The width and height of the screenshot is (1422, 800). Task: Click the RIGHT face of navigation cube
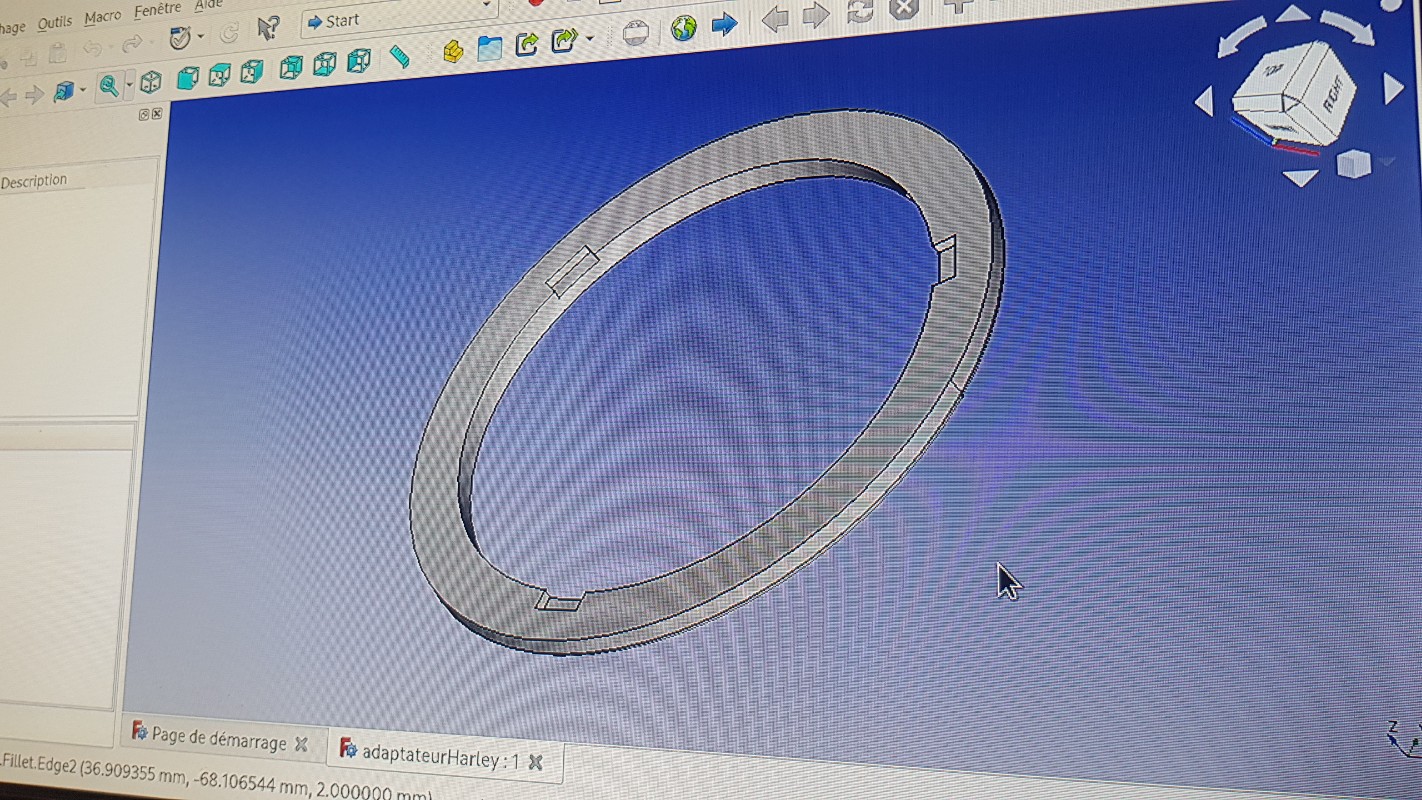click(x=1332, y=95)
